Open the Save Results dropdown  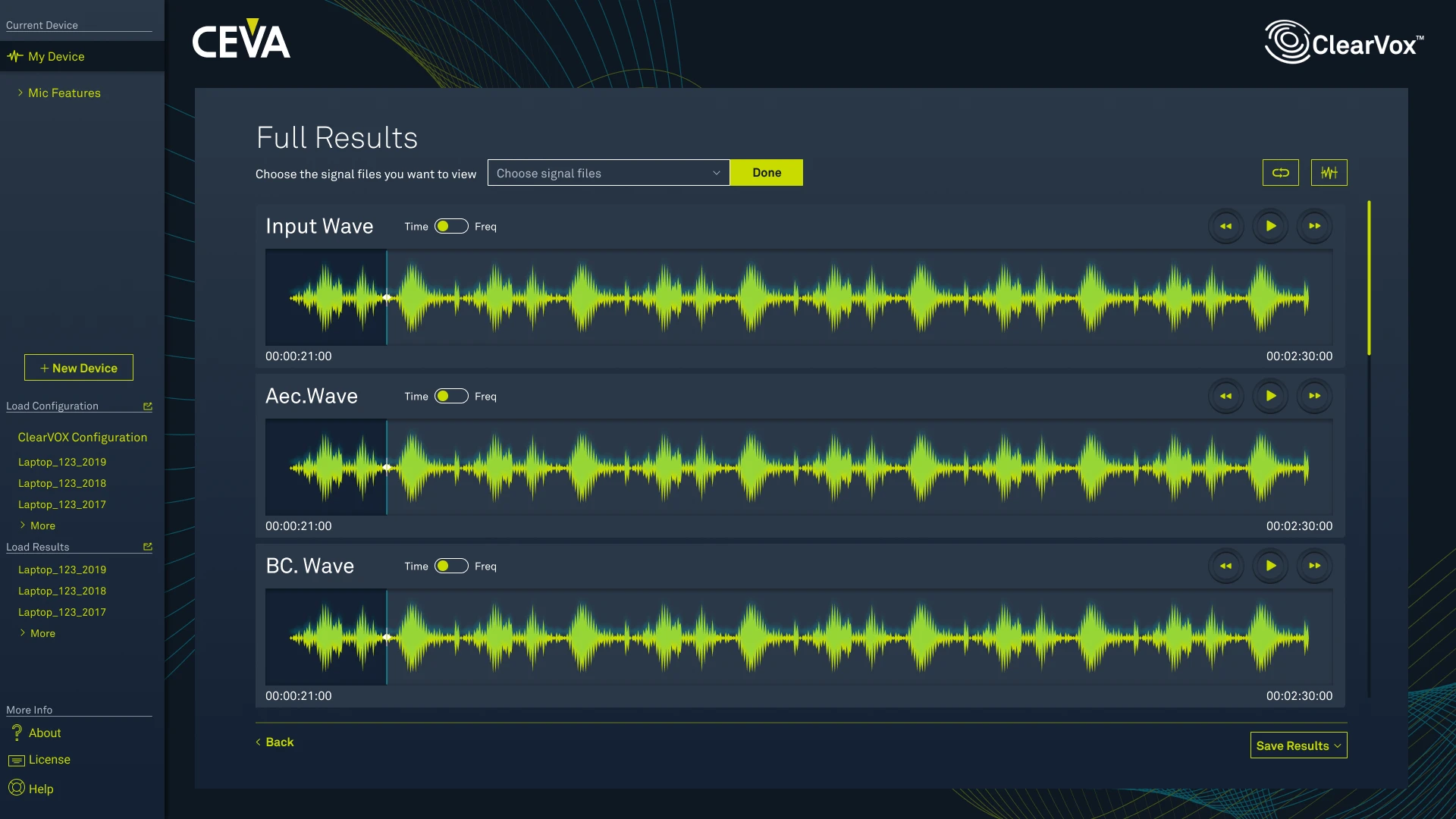pyautogui.click(x=1298, y=745)
